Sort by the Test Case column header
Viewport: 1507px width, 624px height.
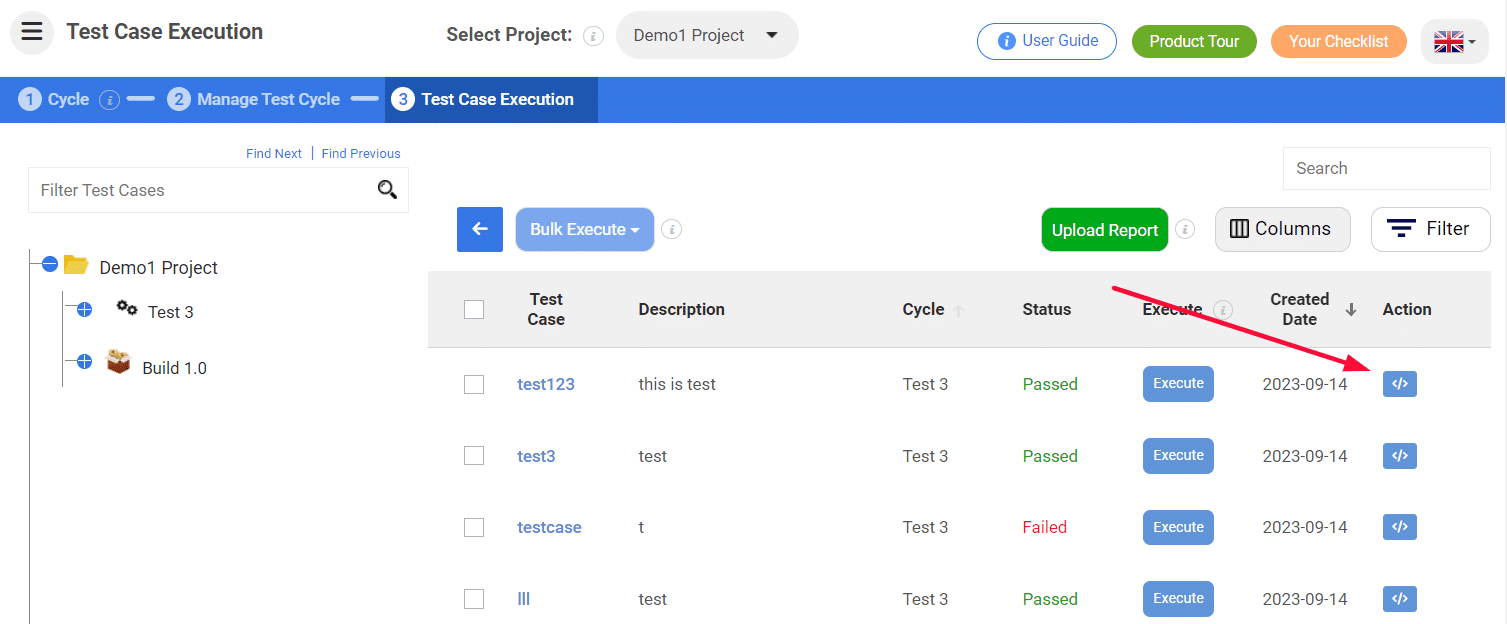tap(546, 309)
